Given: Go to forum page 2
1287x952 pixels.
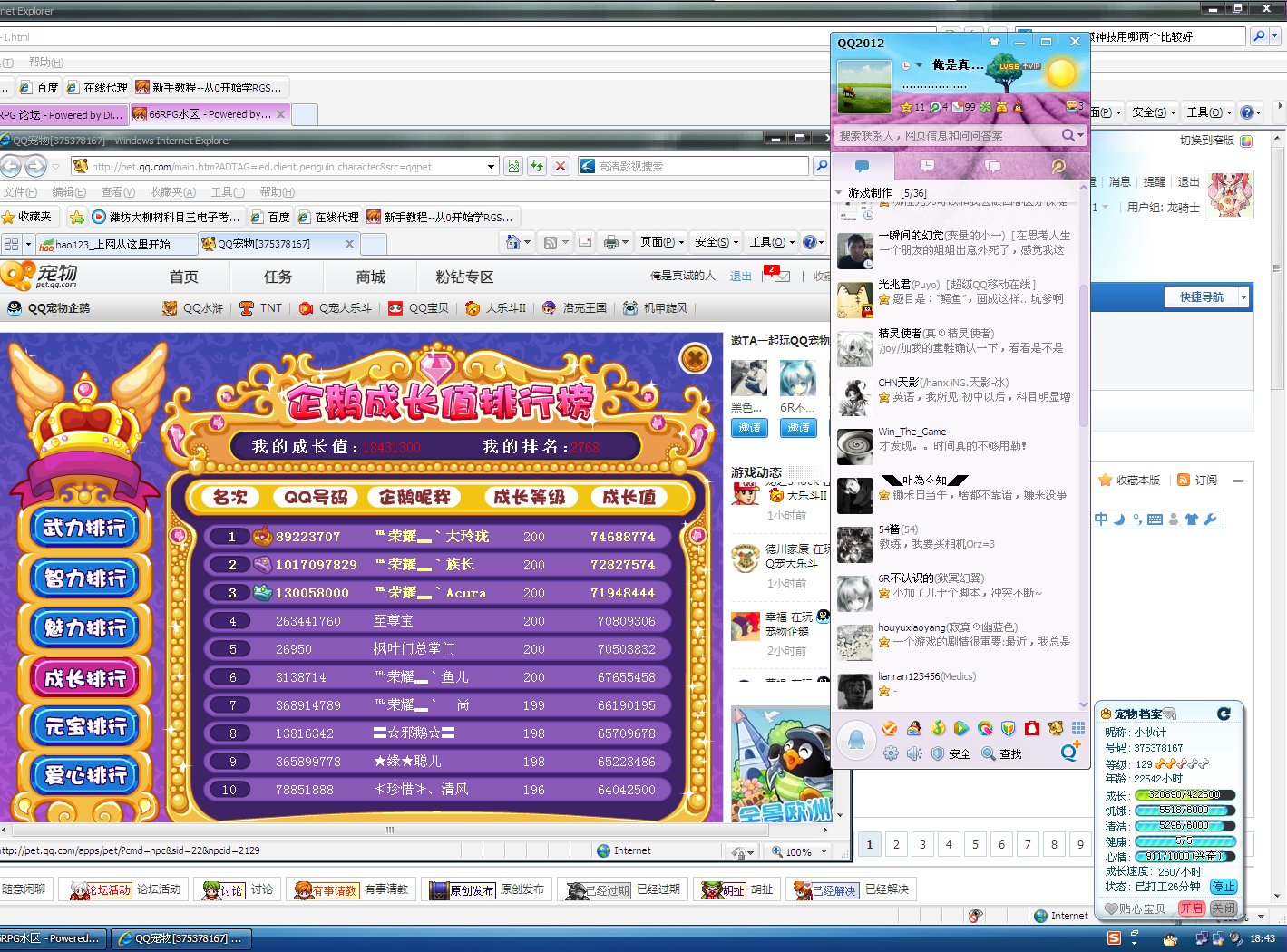Looking at the screenshot, I should coord(896,844).
